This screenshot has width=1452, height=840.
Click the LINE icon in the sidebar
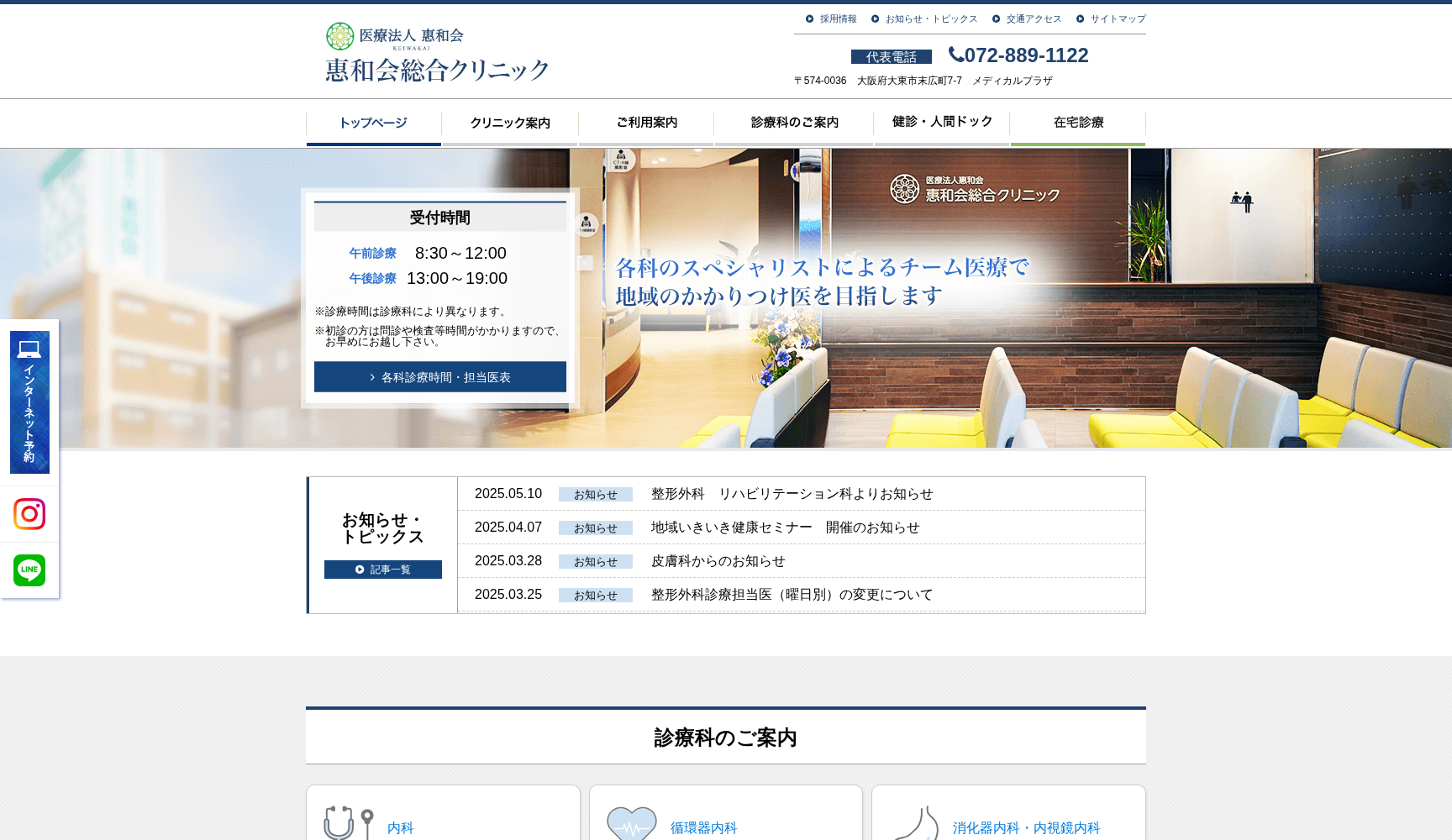pyautogui.click(x=29, y=570)
